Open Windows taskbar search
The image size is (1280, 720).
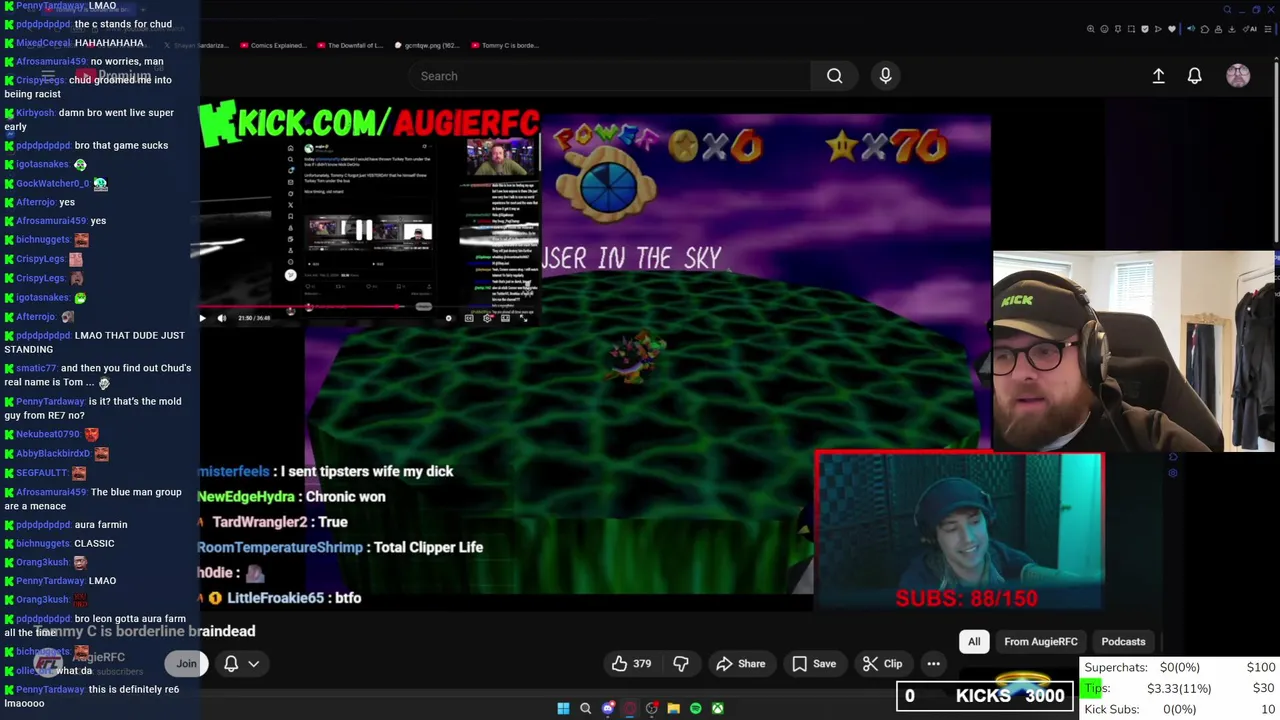point(586,709)
